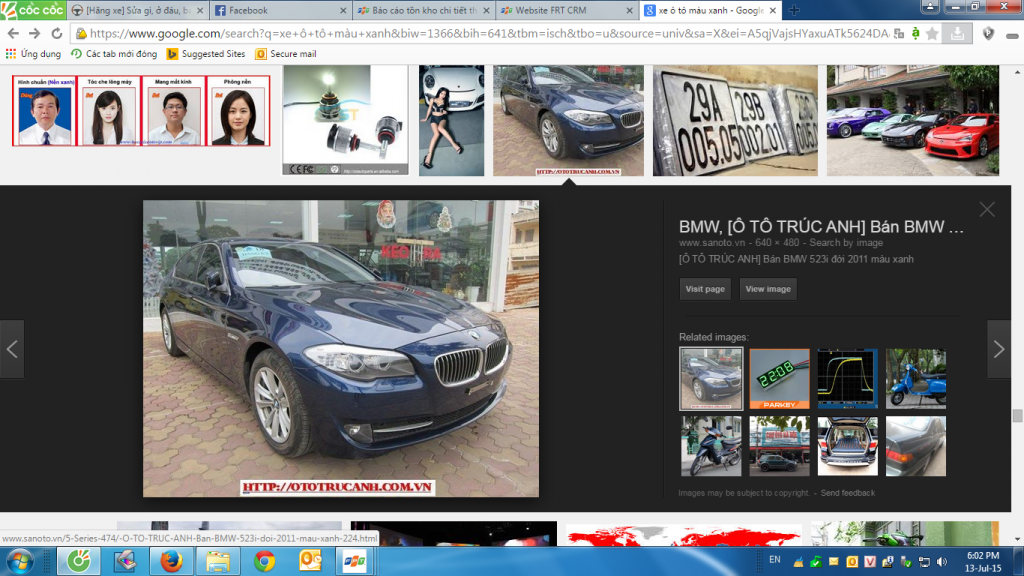Close the Website FRT CRM tab
This screenshot has width=1024, height=576.
click(630, 10)
